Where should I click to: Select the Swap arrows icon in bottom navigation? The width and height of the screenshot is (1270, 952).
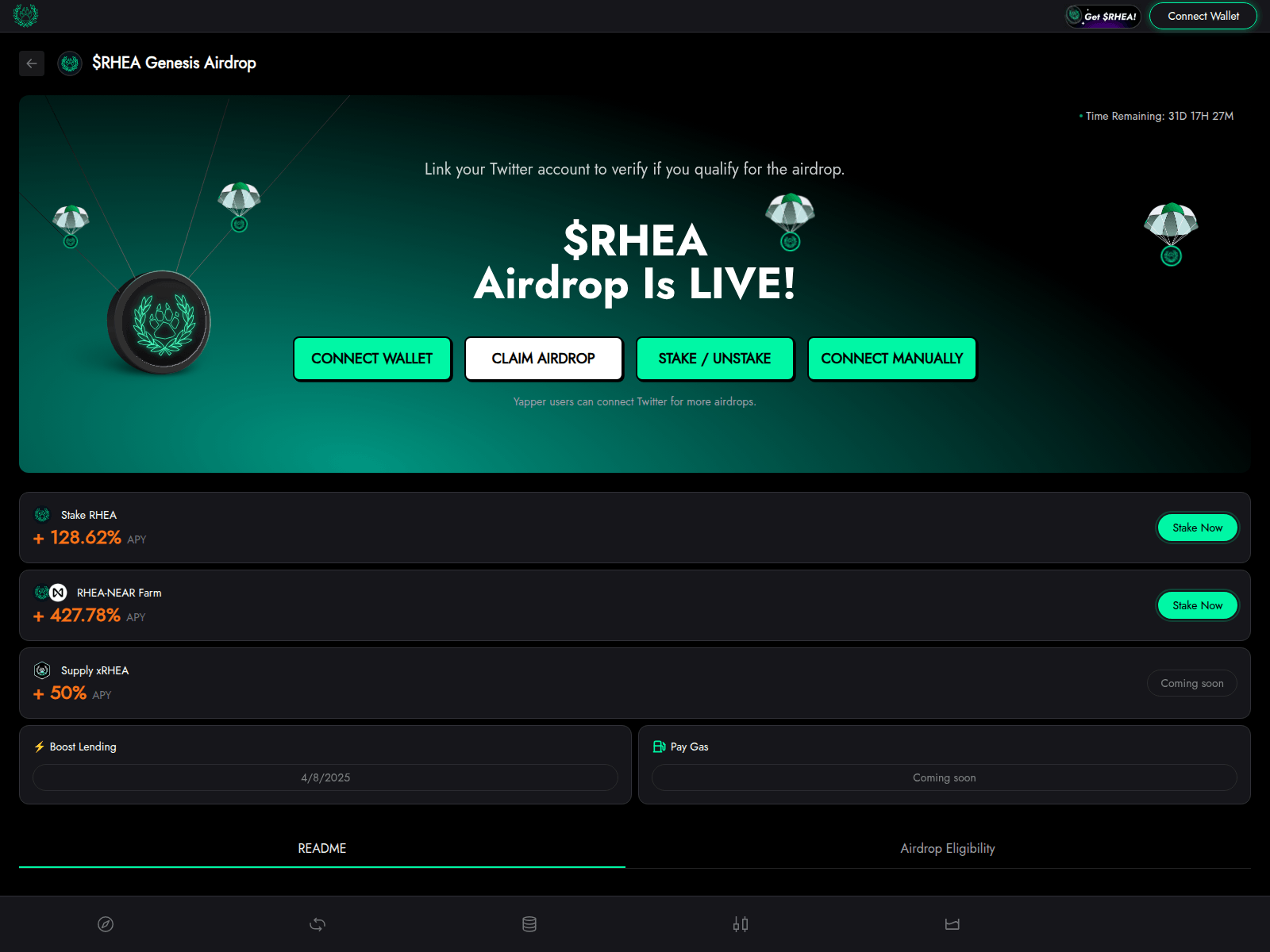pos(317,923)
